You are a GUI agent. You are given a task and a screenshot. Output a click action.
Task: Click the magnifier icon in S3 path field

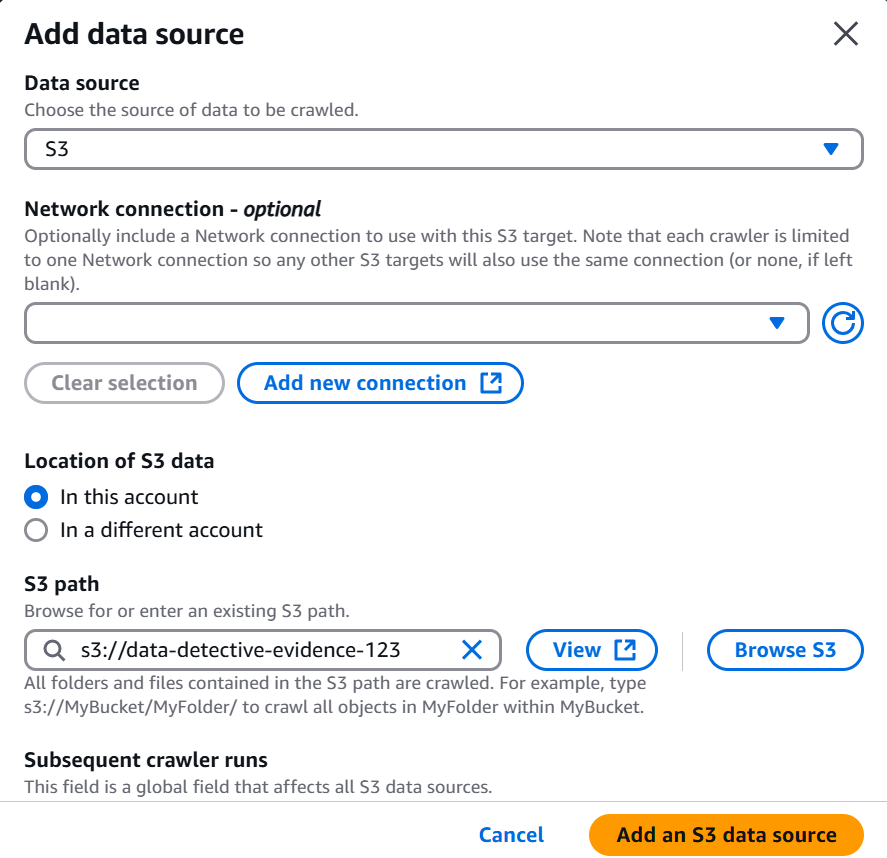click(x=54, y=650)
